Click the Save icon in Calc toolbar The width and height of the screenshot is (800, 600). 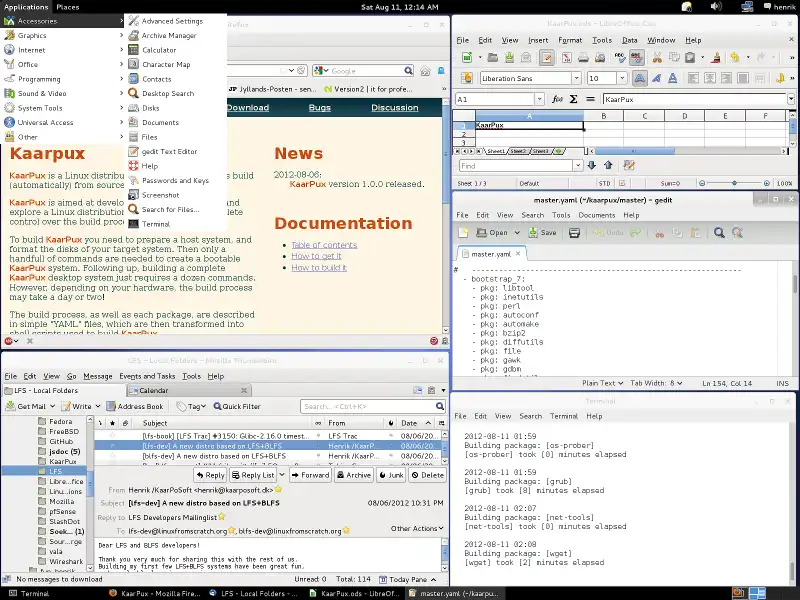point(509,58)
